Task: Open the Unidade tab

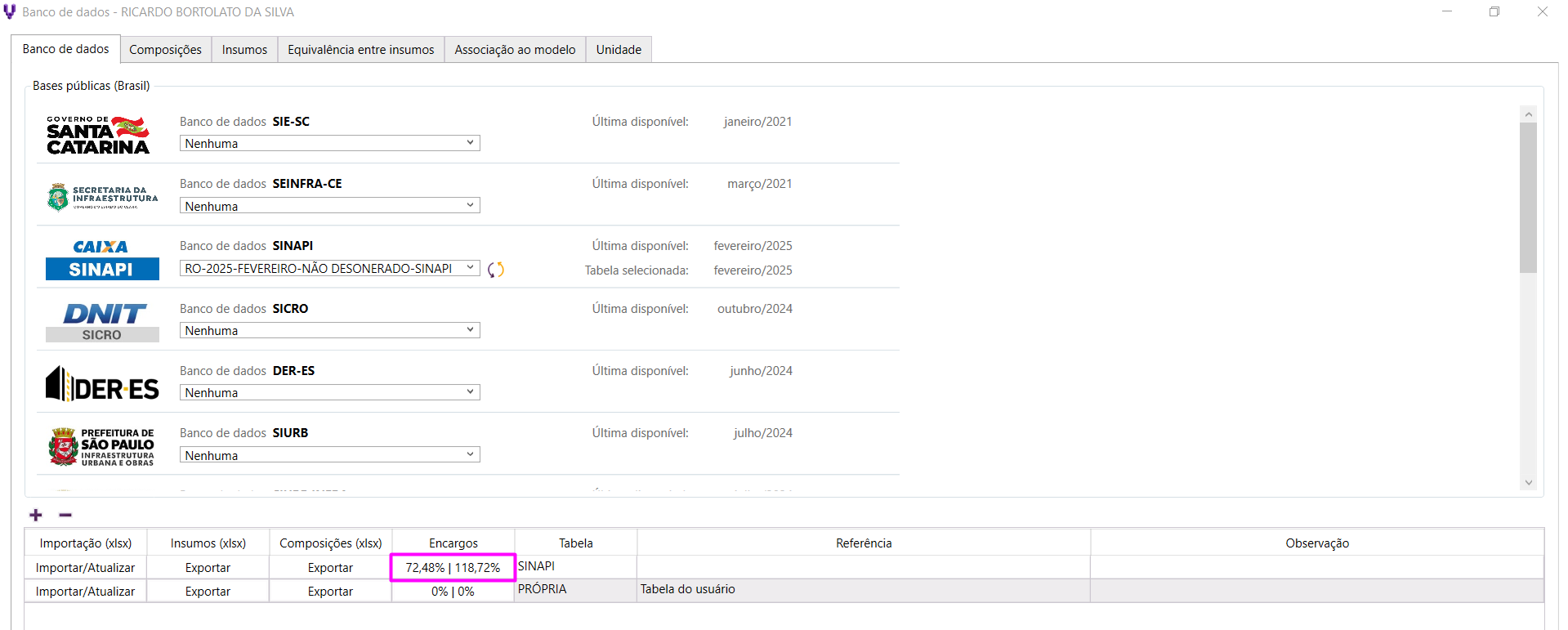Action: pyautogui.click(x=619, y=50)
